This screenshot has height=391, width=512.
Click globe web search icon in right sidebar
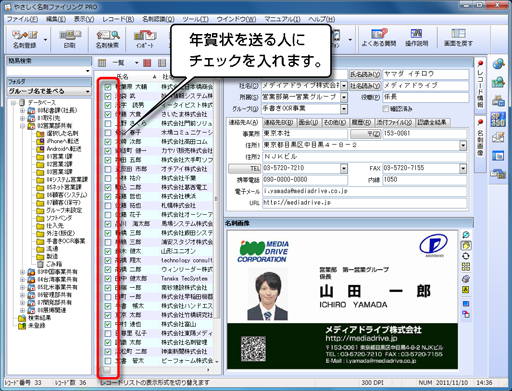pyautogui.click(x=498, y=63)
